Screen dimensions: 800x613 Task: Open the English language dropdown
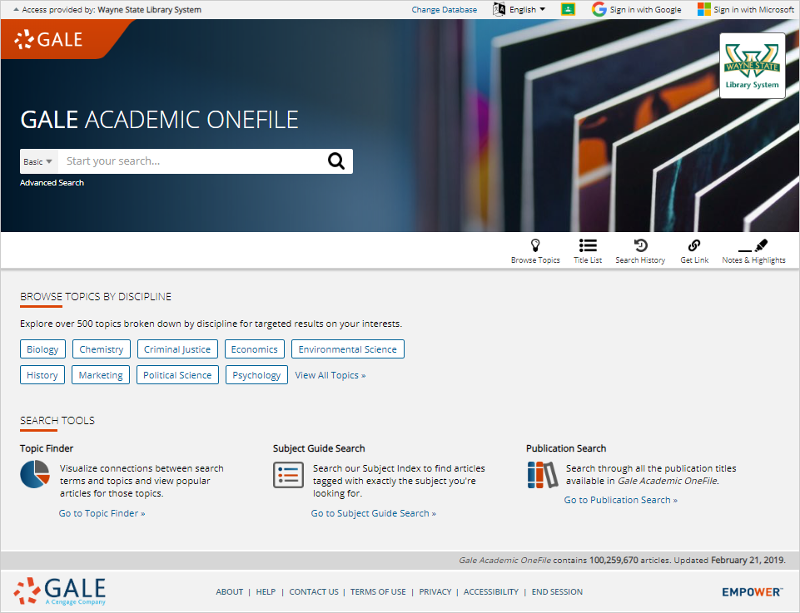[527, 10]
